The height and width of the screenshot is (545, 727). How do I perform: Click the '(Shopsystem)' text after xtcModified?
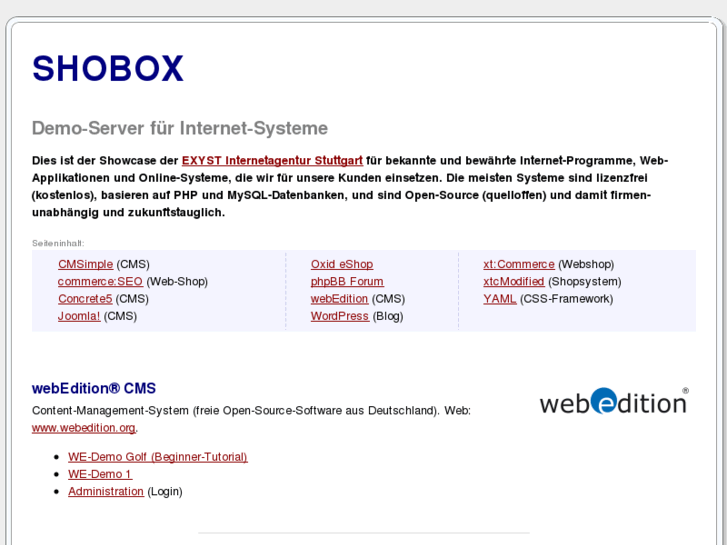584,281
